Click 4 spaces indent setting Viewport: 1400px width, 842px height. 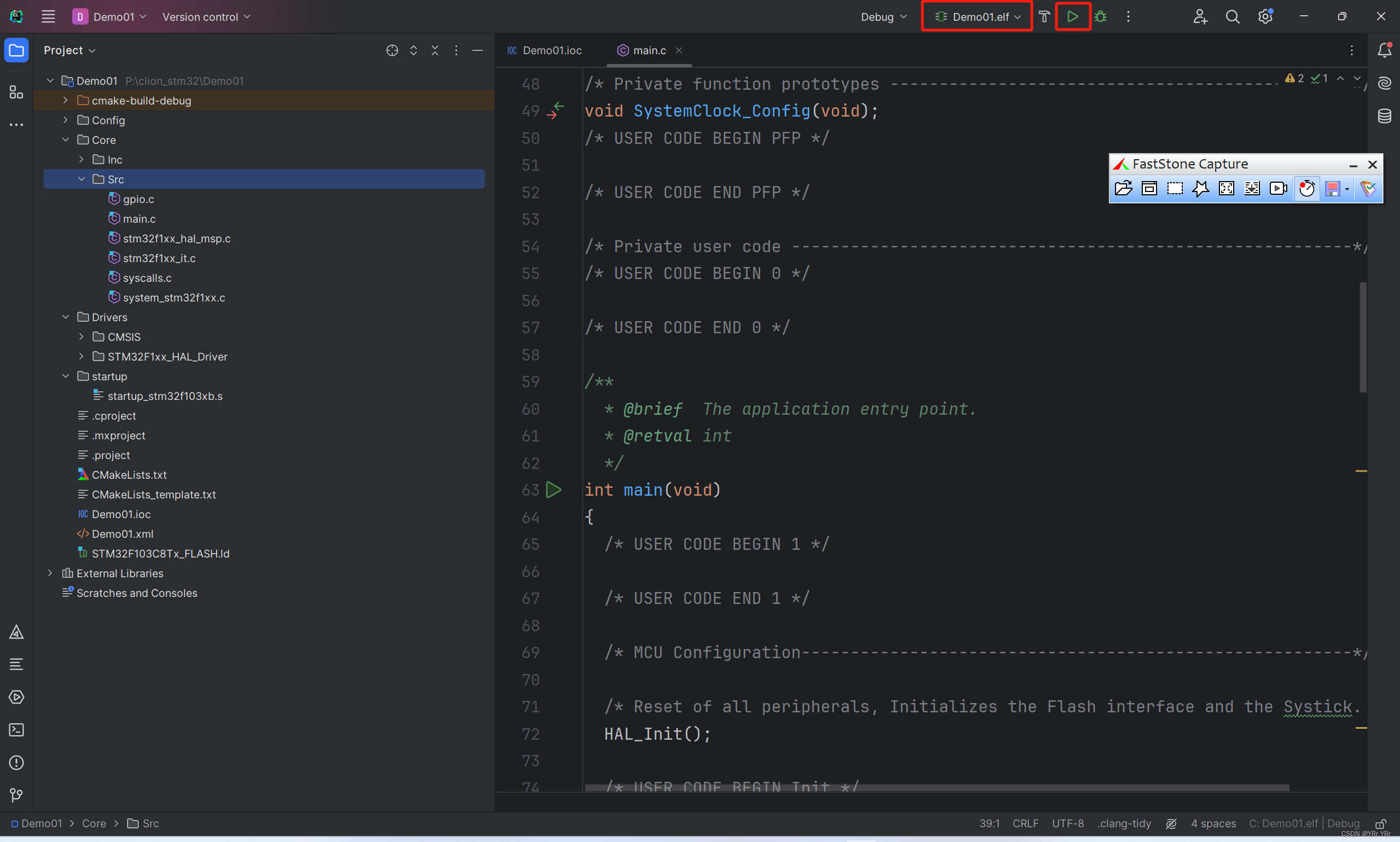tap(1213, 823)
